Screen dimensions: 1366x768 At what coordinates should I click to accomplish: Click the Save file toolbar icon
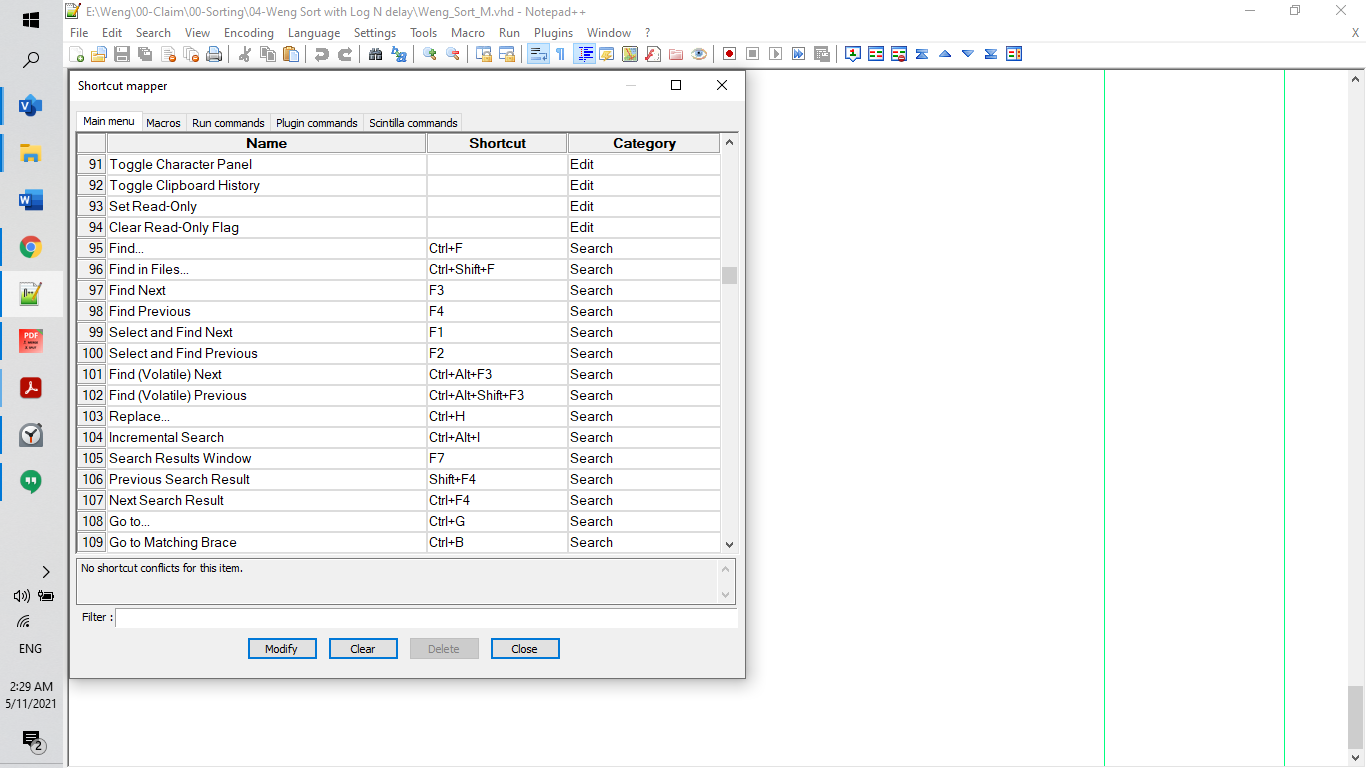pos(121,54)
